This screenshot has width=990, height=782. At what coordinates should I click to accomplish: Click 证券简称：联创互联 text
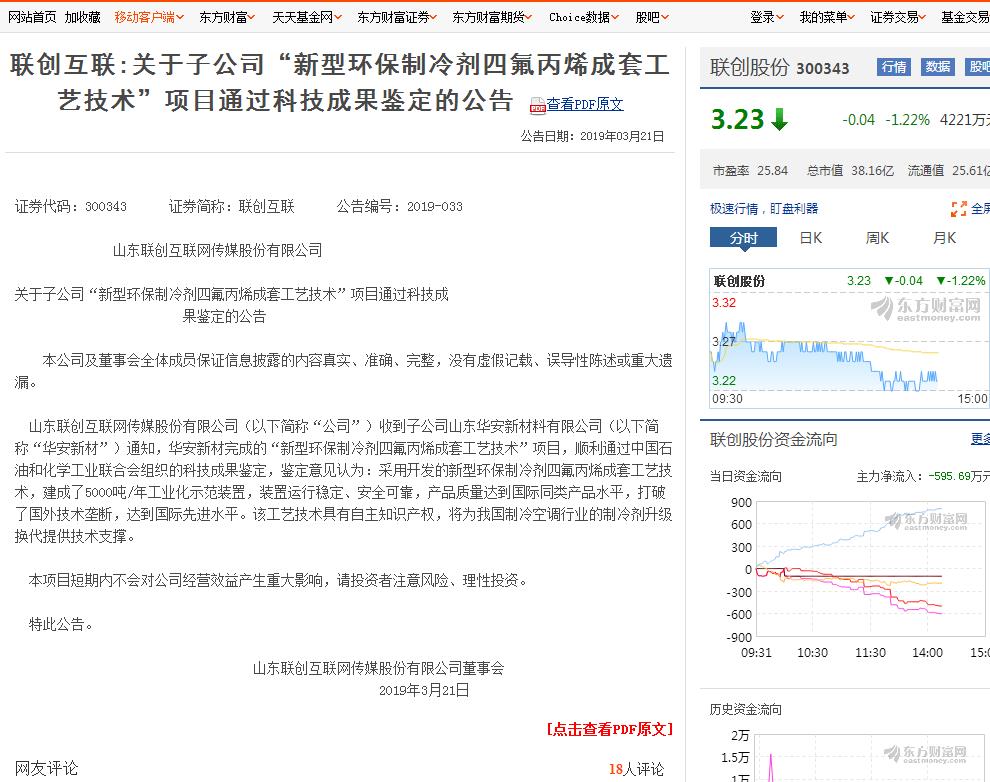click(232, 206)
